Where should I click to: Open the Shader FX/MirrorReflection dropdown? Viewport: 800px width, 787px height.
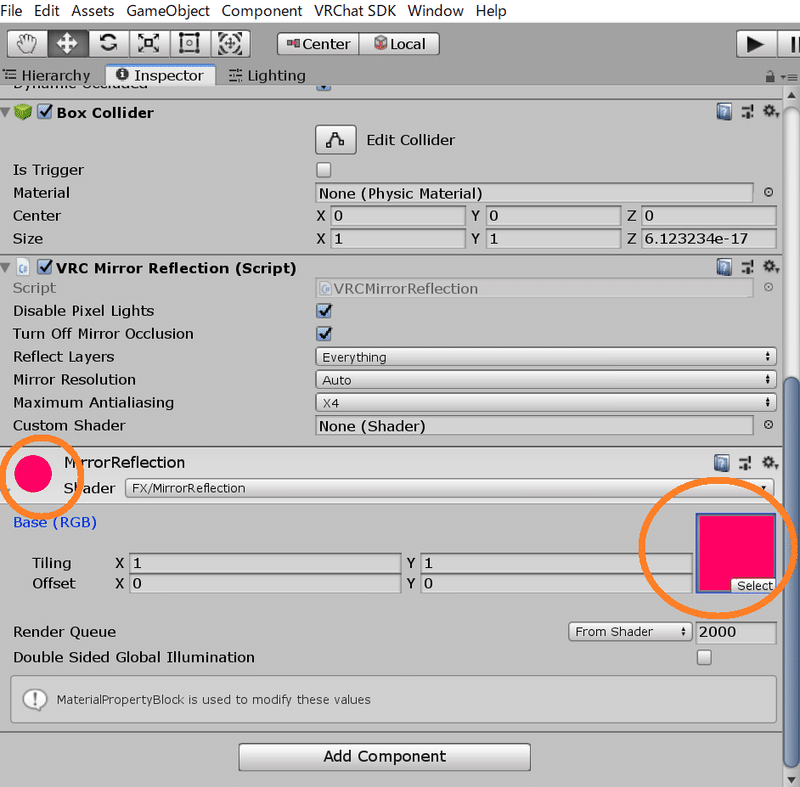(449, 488)
